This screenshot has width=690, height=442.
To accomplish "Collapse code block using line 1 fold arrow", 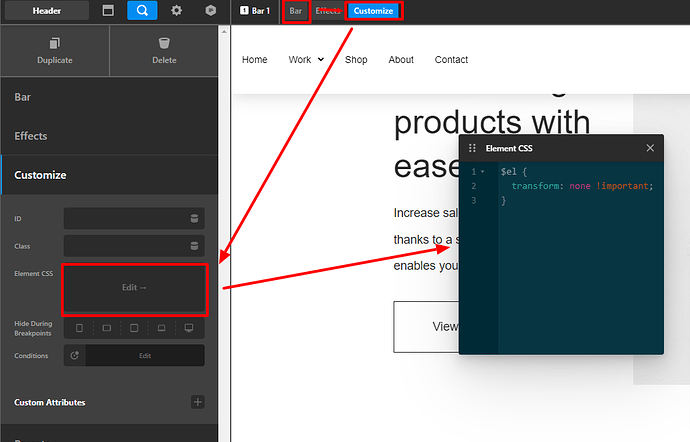I will (482, 172).
